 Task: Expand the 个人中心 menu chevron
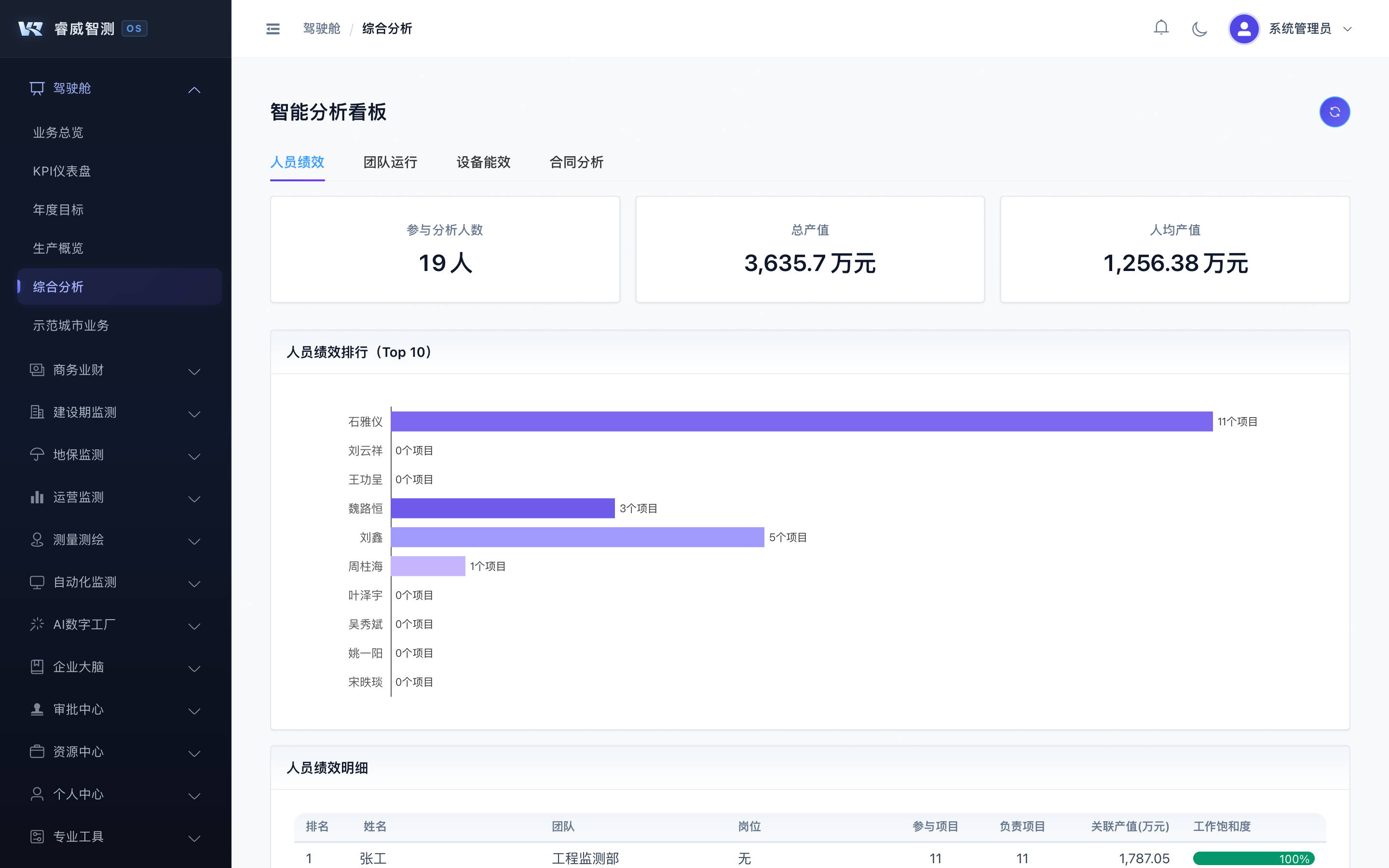pyautogui.click(x=194, y=796)
